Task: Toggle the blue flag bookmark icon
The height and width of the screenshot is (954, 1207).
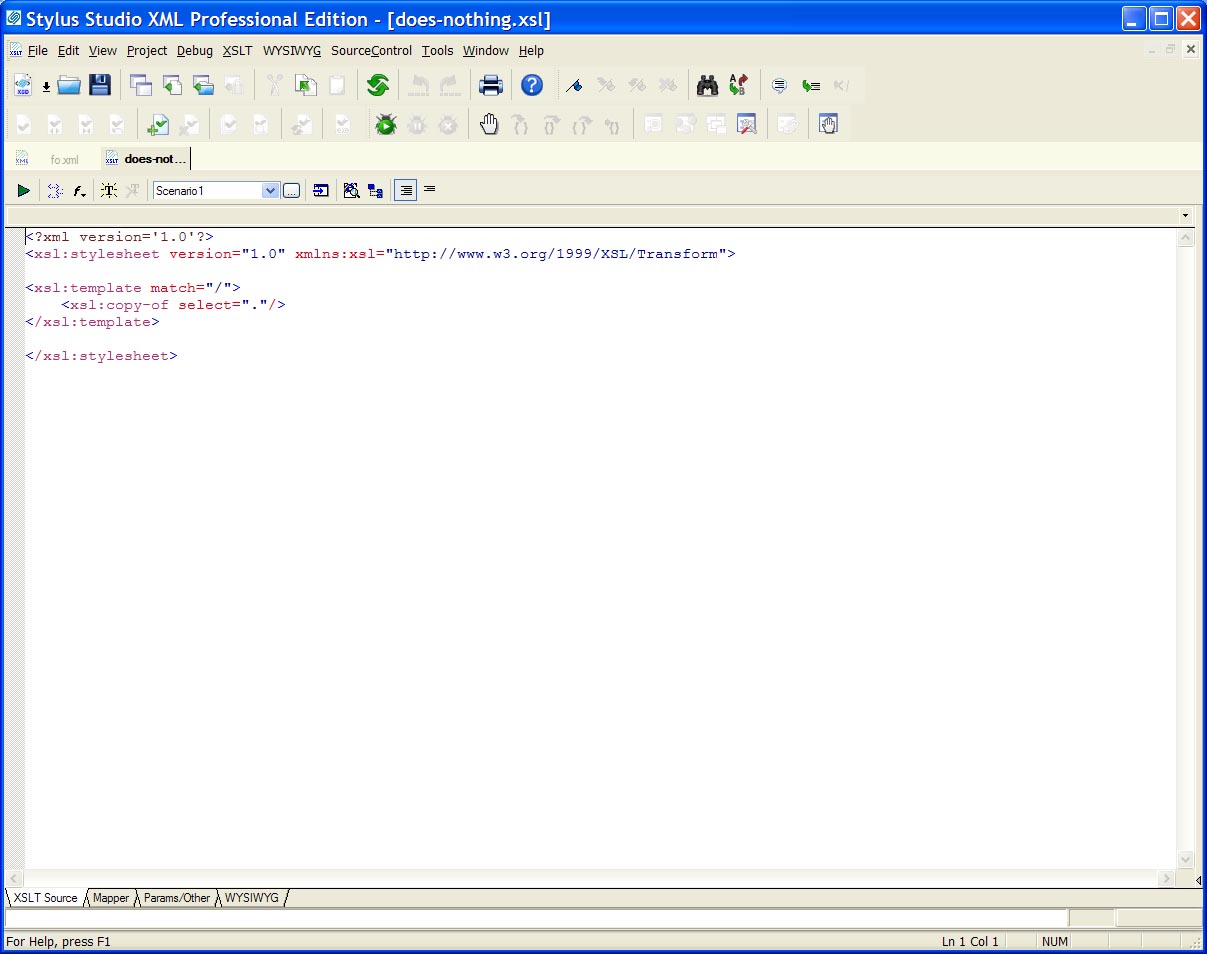Action: tap(574, 86)
